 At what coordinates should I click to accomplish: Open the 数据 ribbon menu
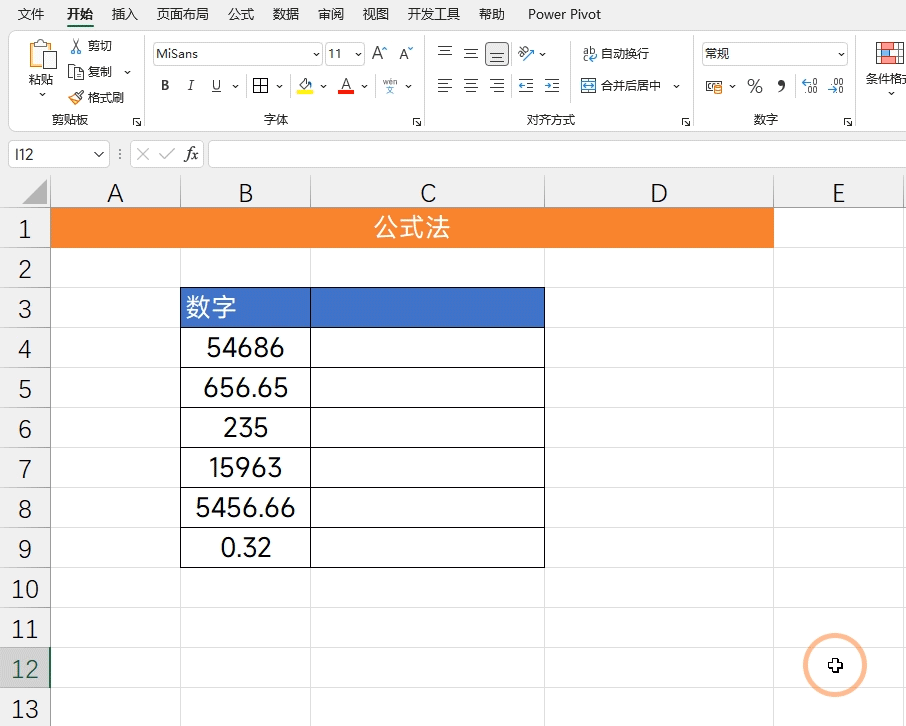click(x=284, y=14)
